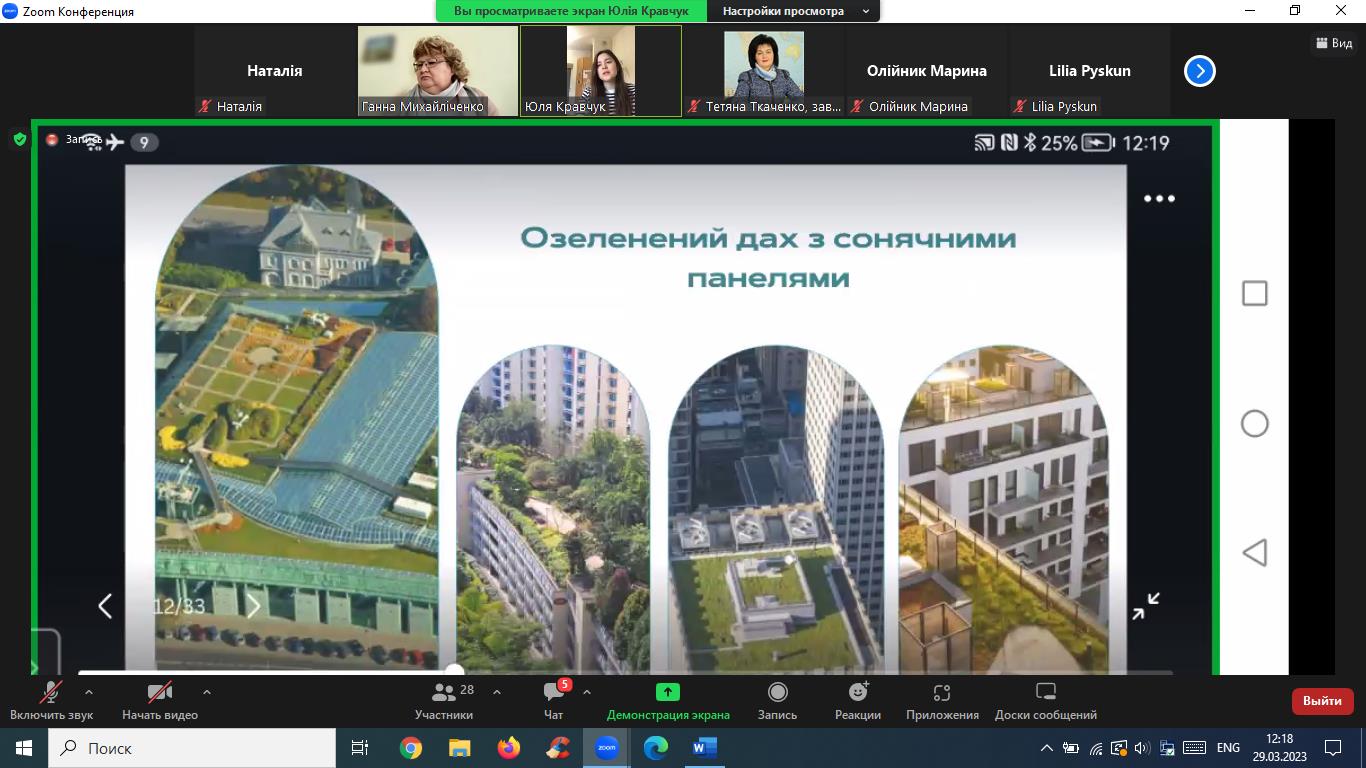This screenshot has width=1366, height=768.
Task: Open the Чат chat panel
Action: 554,700
